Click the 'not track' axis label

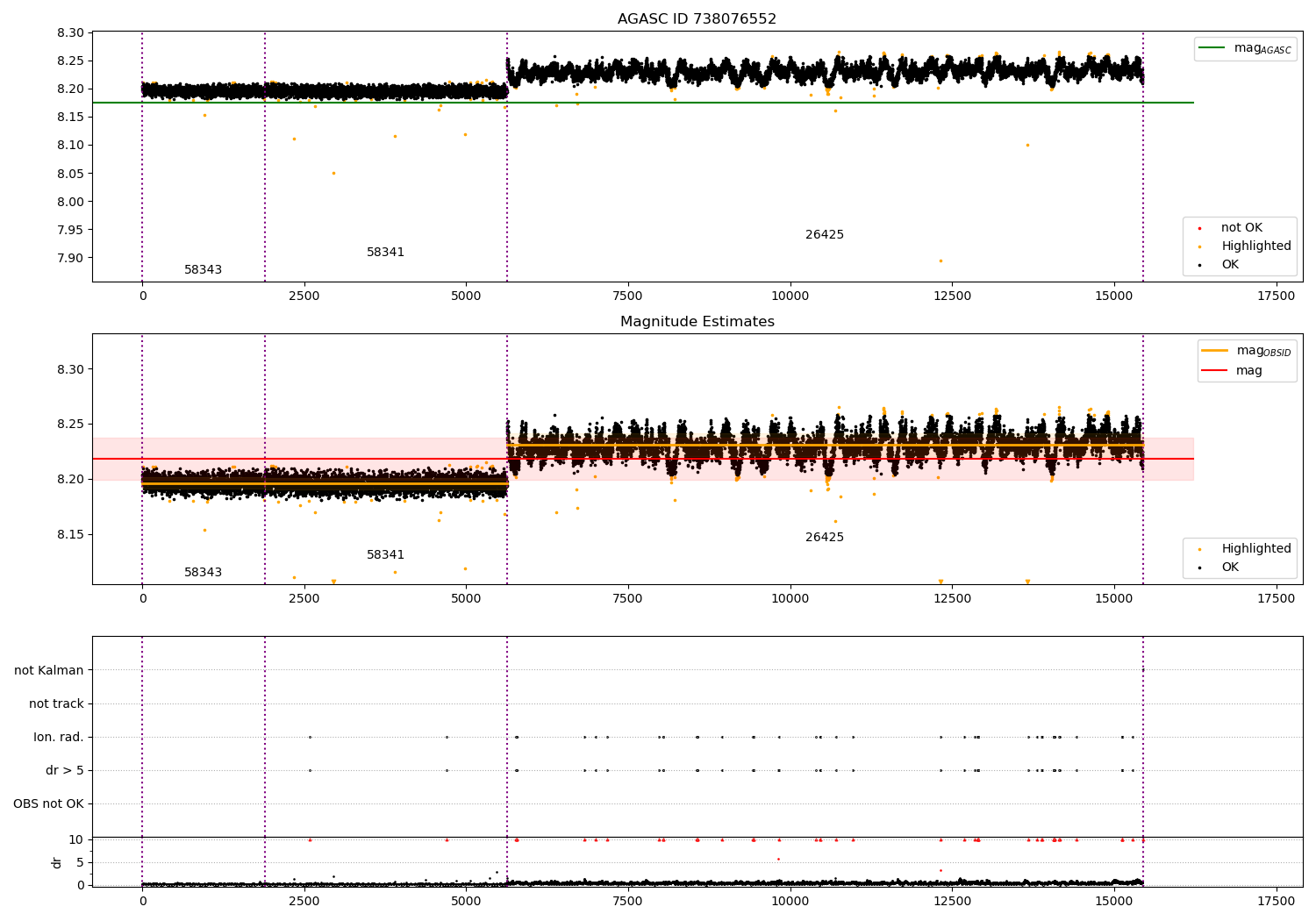tap(56, 704)
